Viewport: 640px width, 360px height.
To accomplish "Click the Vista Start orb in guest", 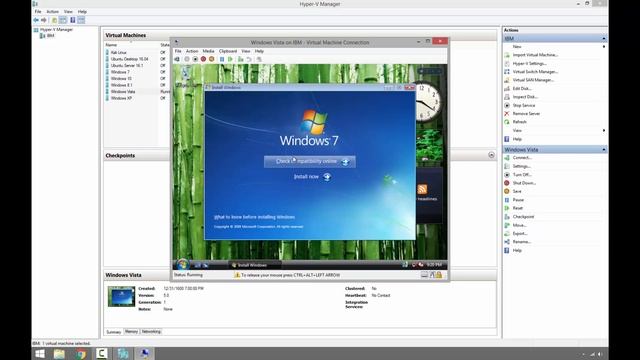I will (182, 264).
